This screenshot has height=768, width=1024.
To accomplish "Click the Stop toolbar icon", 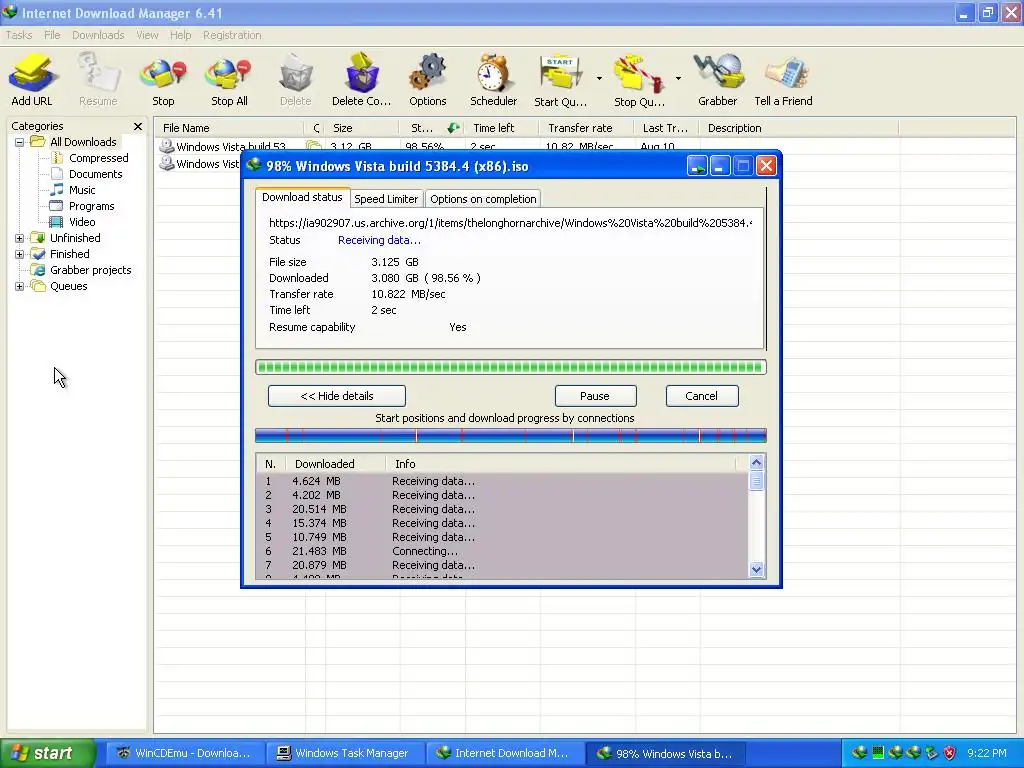I will click(163, 80).
